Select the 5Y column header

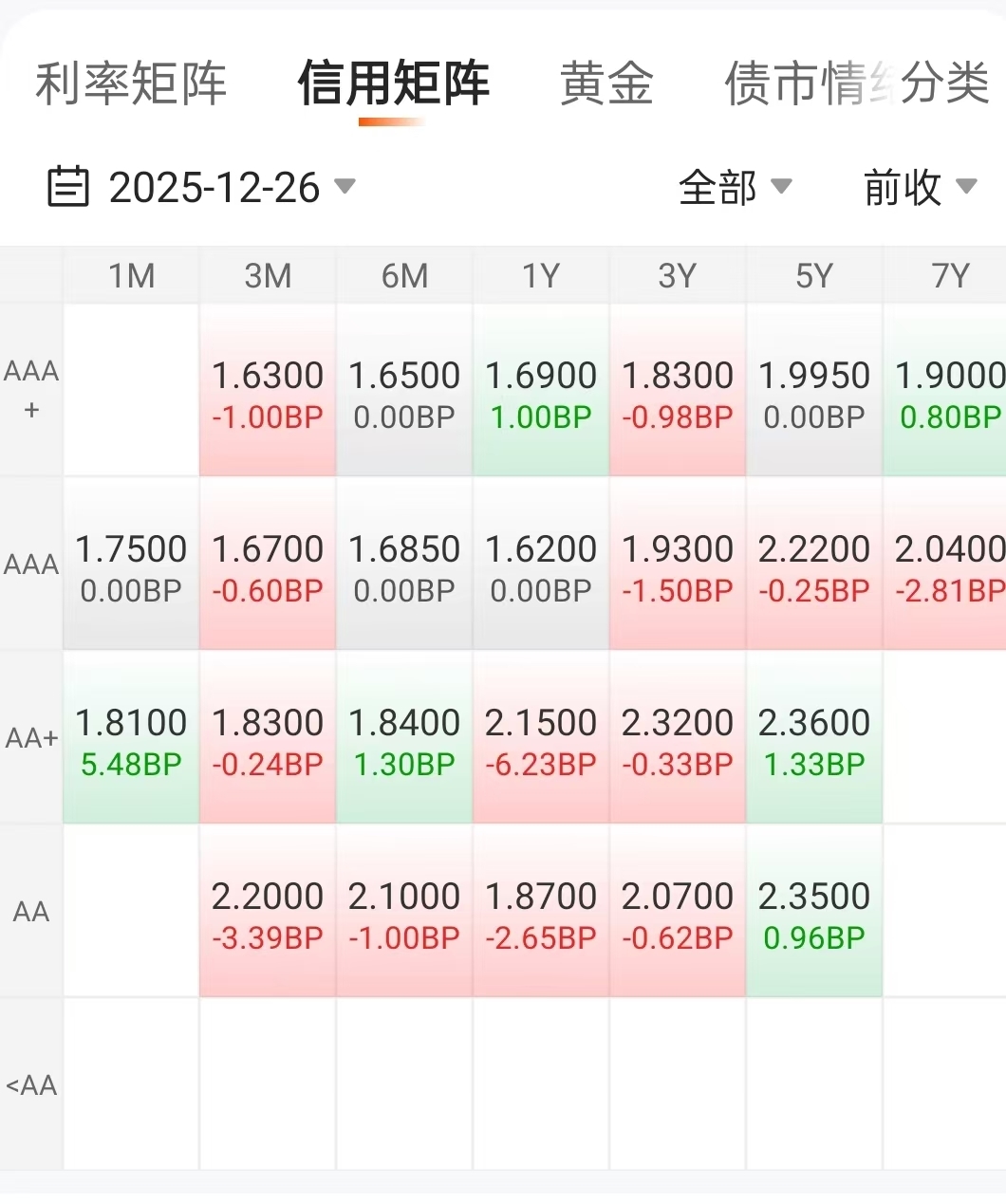point(814,276)
